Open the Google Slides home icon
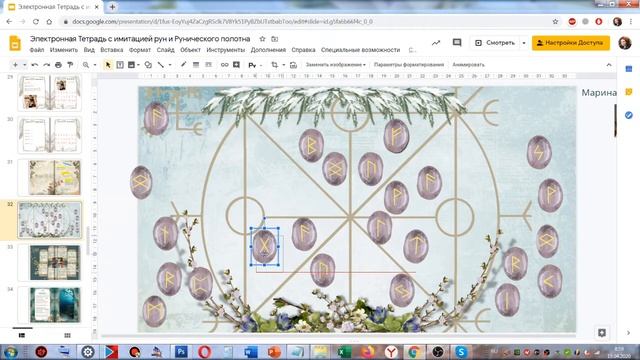The height and width of the screenshot is (360, 640). pyautogui.click(x=15, y=43)
